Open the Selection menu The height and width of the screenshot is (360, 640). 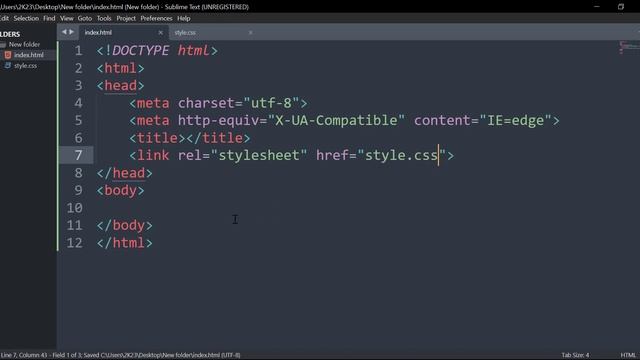click(x=26, y=18)
